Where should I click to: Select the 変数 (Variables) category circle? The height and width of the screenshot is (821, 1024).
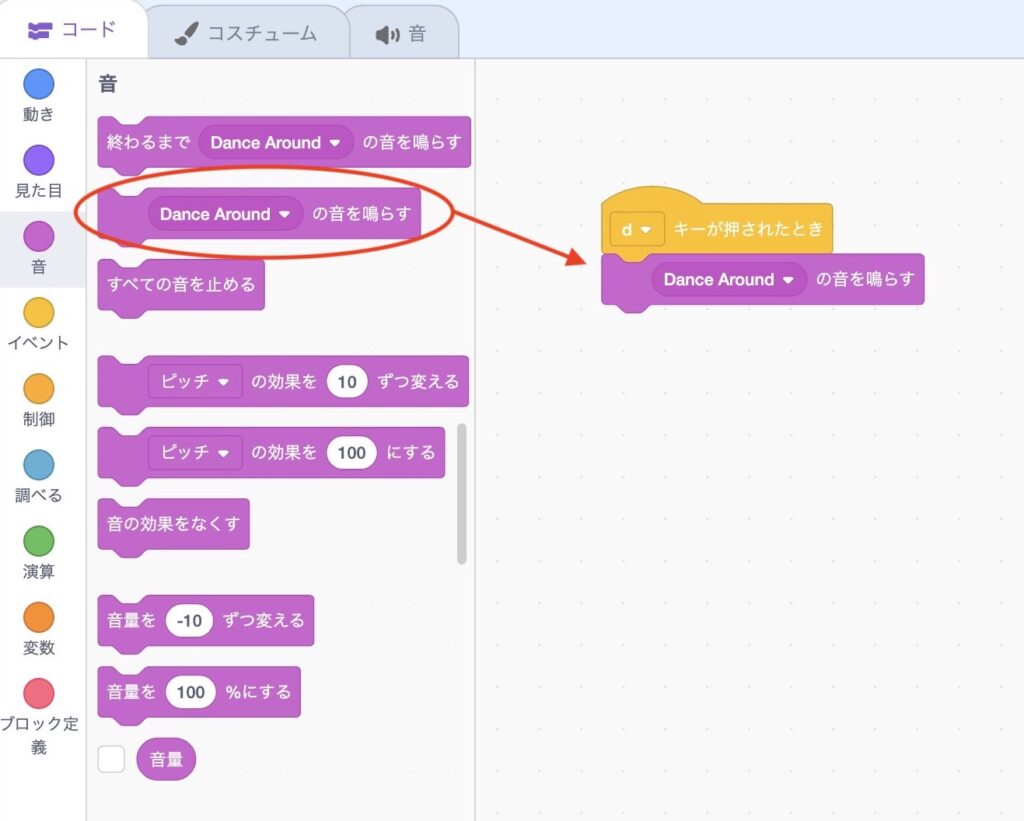point(39,617)
